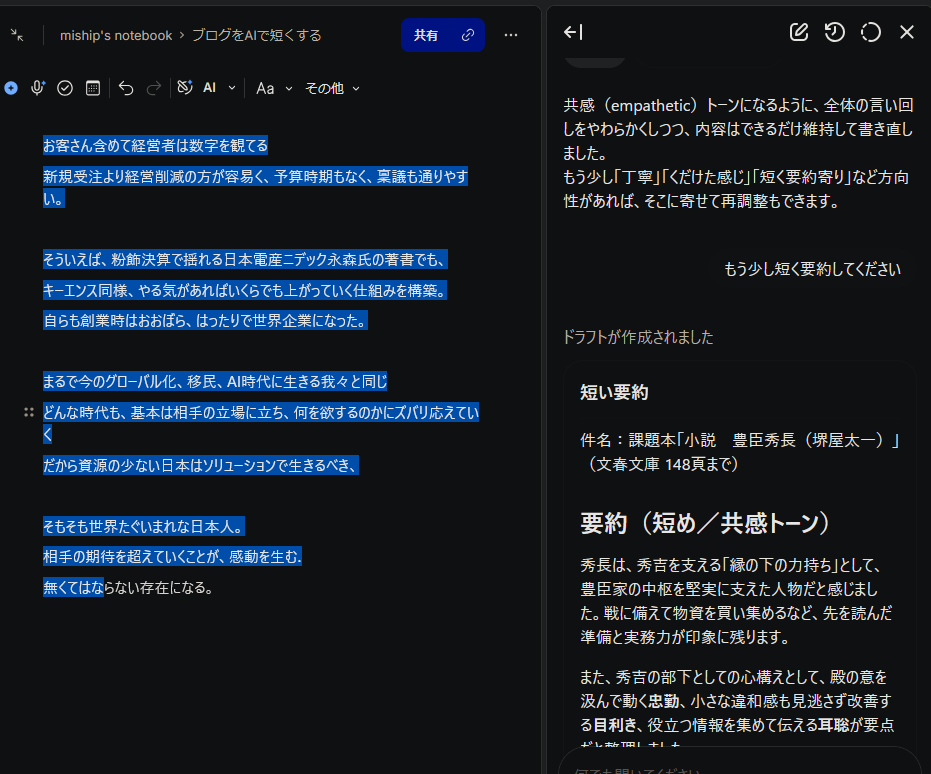The image size is (931, 774).
Task: Open the Aa text style dropdown
Action: tap(273, 88)
